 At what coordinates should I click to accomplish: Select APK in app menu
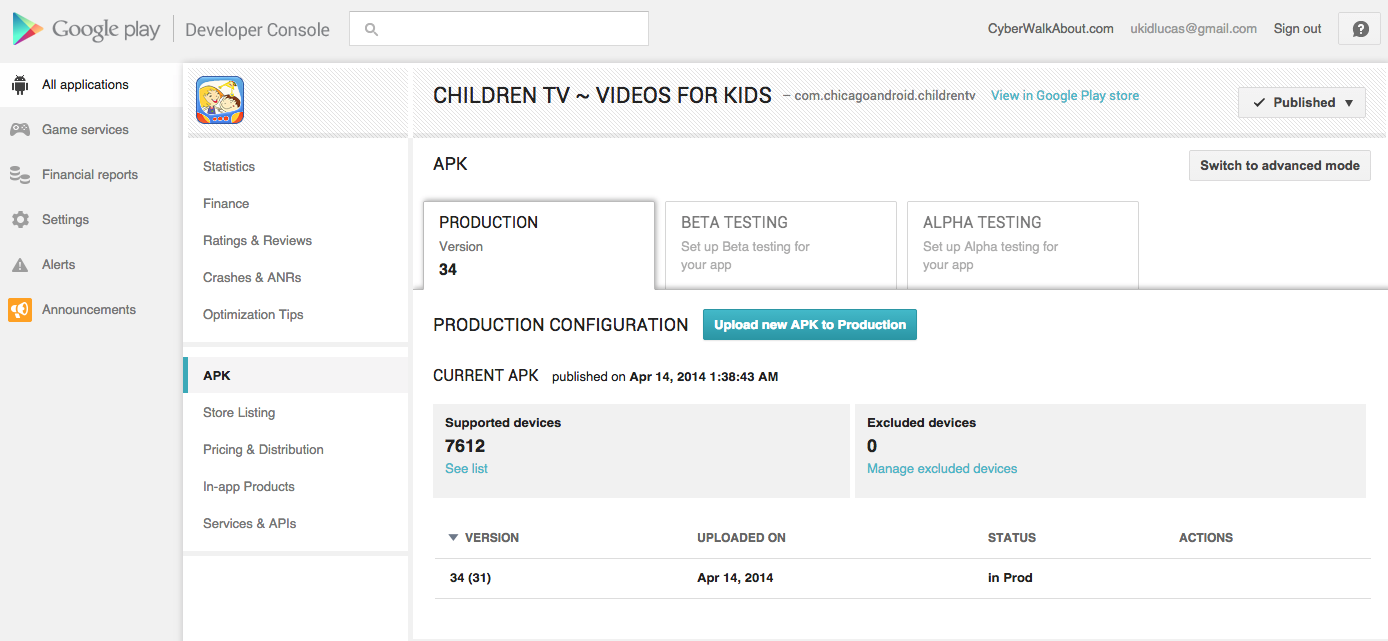296,376
